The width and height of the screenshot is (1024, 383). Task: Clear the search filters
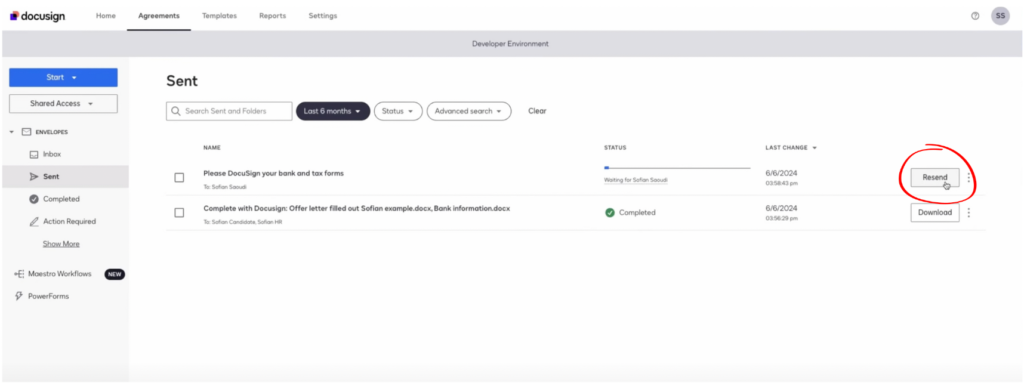coord(537,111)
